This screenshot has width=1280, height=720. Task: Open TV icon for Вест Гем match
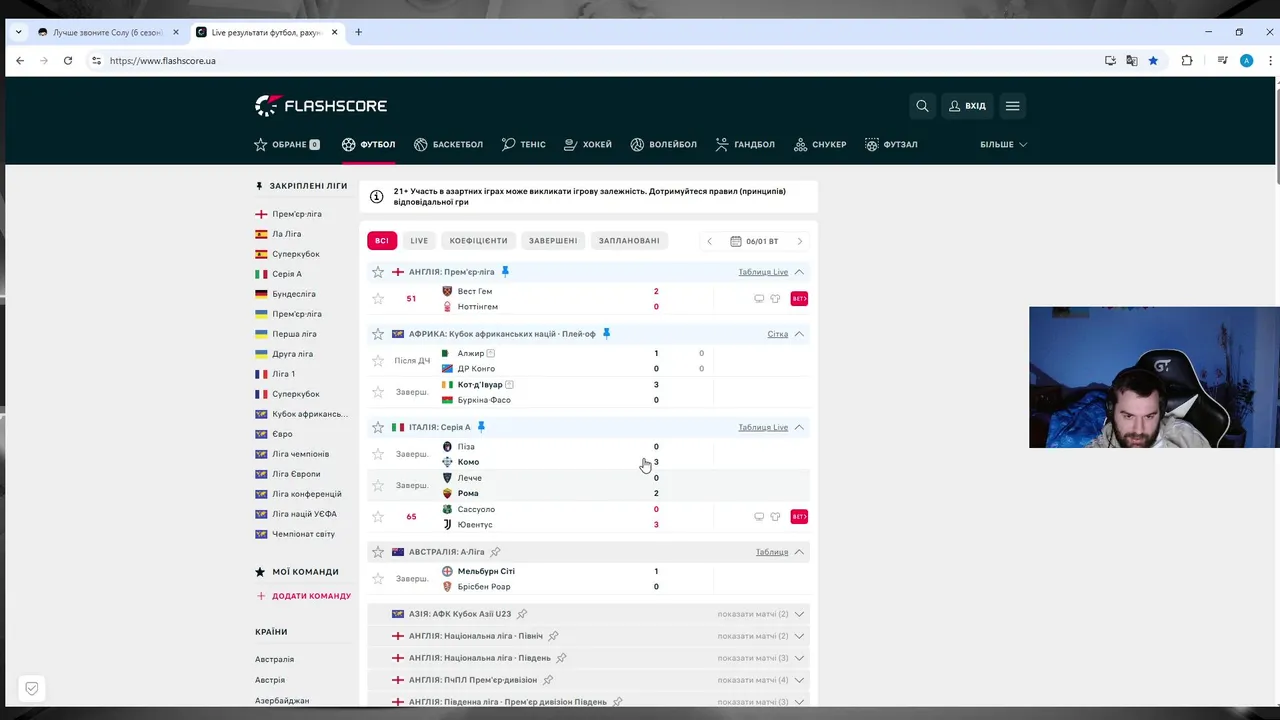tap(759, 298)
